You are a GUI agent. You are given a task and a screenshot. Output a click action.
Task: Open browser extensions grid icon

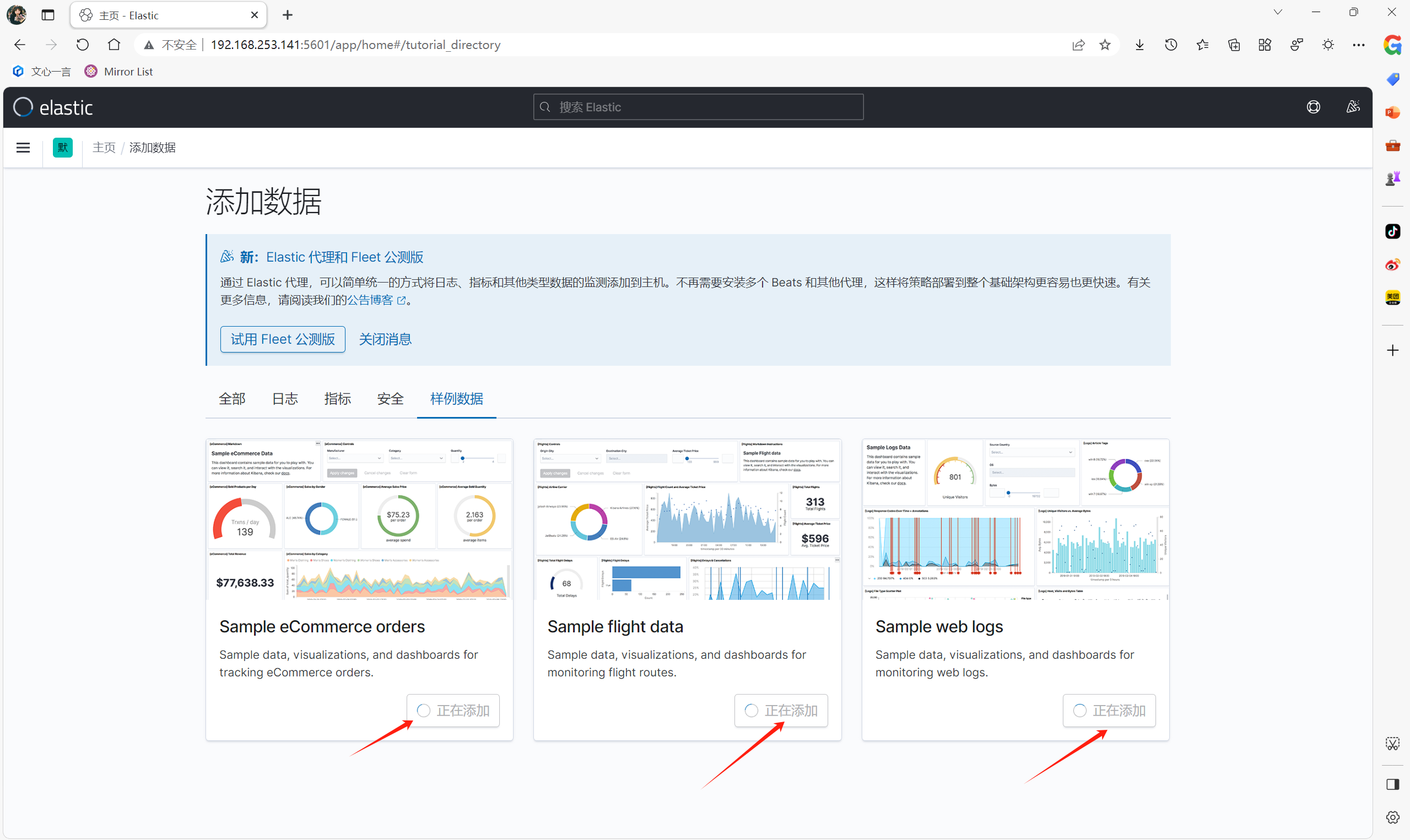pos(1265,45)
